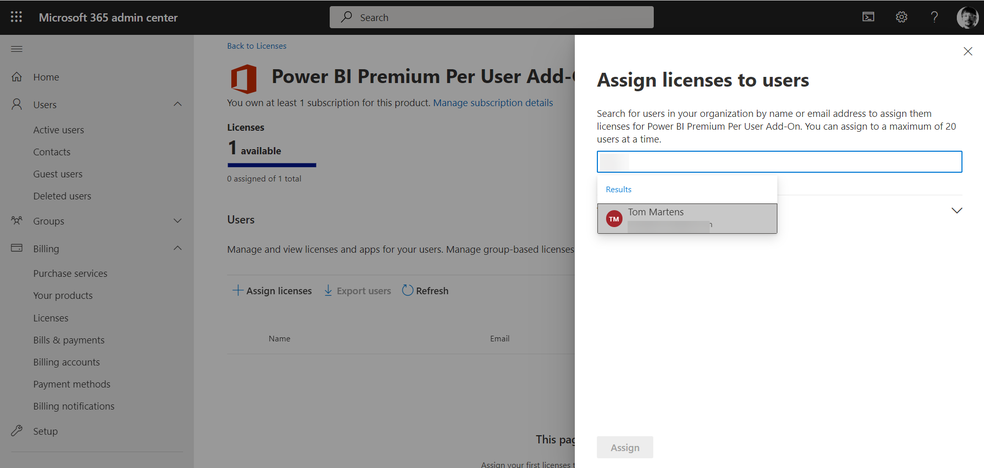Open Manage subscription details link

click(x=493, y=103)
